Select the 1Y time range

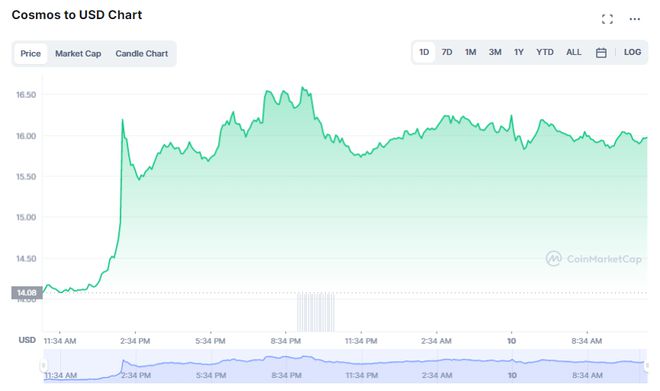519,52
